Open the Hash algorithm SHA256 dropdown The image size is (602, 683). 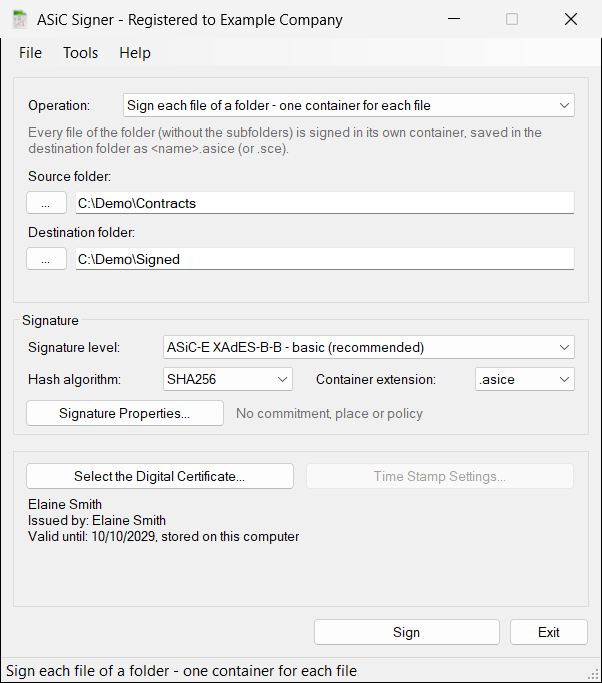[x=228, y=379]
